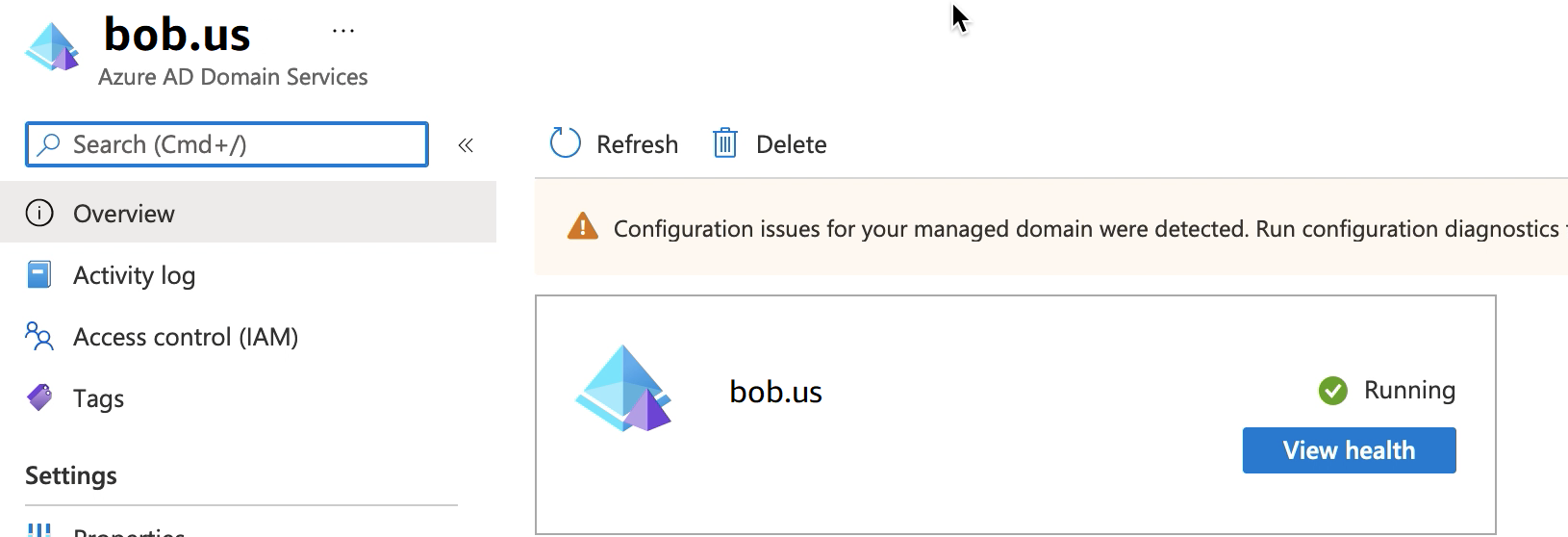Viewport: 1568px width, 537px height.
Task: Click the green Running status checkmark
Action: [1332, 390]
